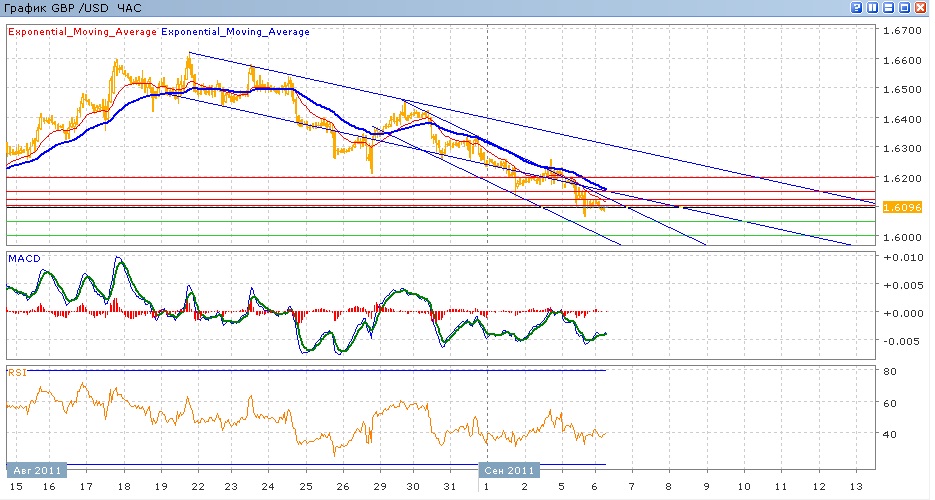The height and width of the screenshot is (500, 935).
Task: Maximize the chart window
Action: (x=905, y=8)
